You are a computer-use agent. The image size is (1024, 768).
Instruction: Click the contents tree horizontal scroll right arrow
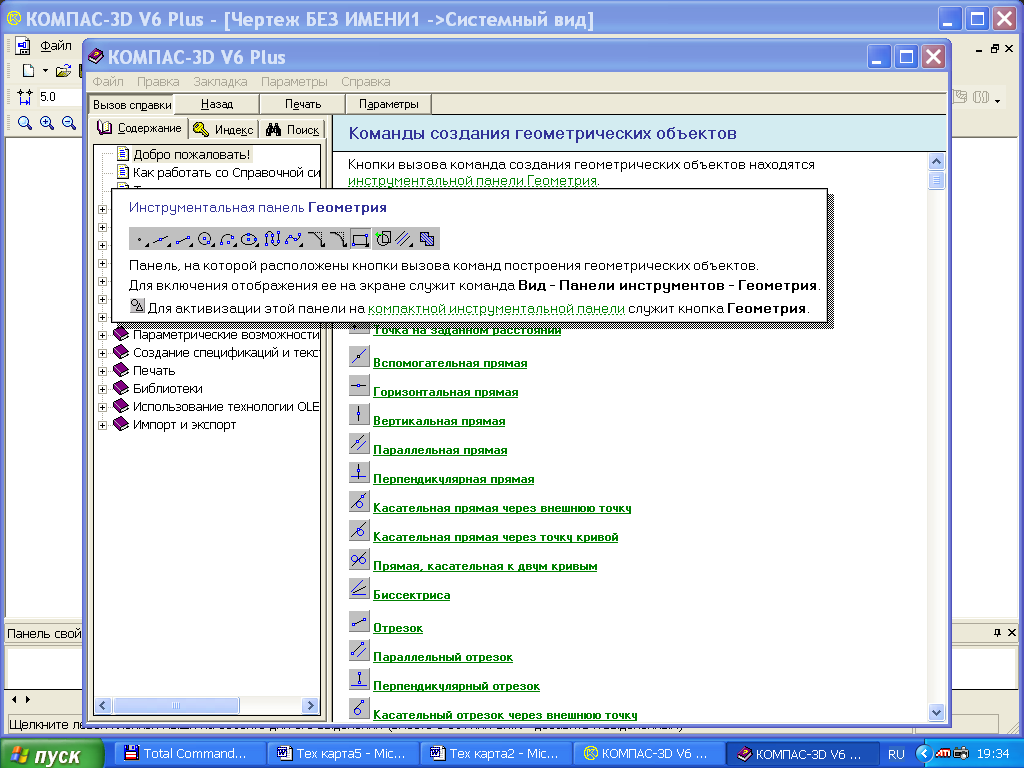[x=311, y=705]
